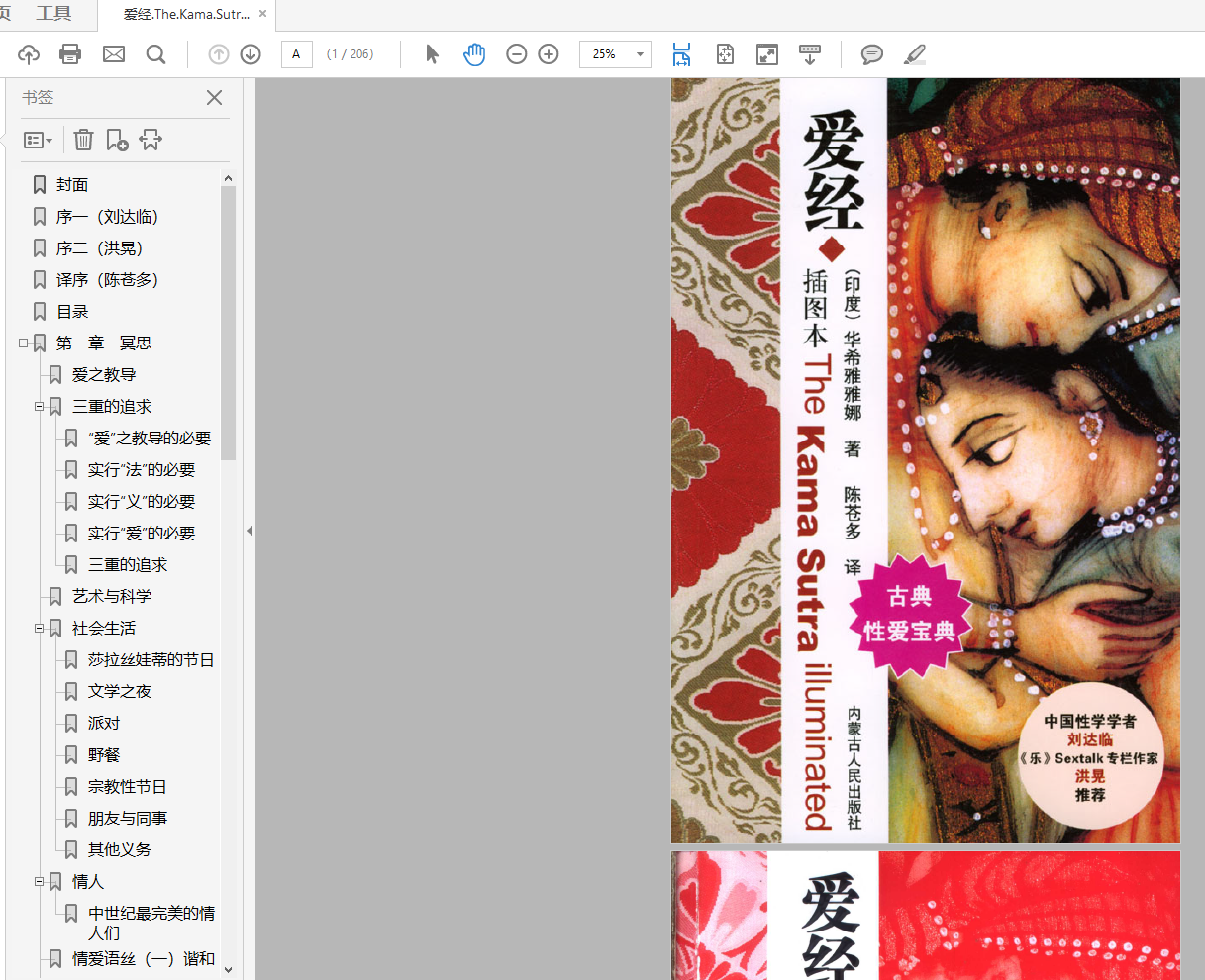
Task: Collapse the 社会生活 bookmark branch
Action: pyautogui.click(x=39, y=629)
